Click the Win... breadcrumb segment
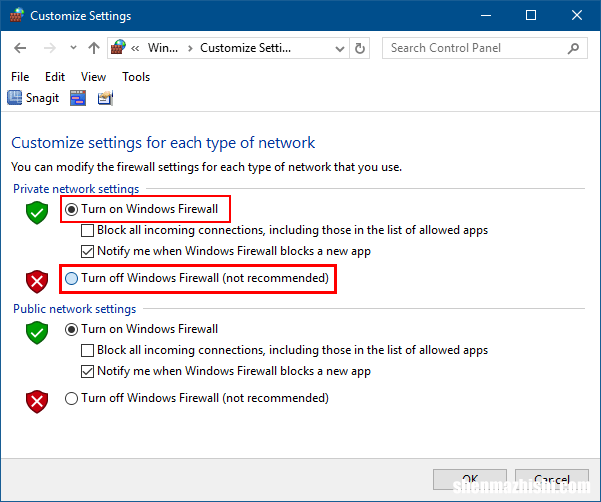Screen dimensions: 601x502 pos(163,48)
